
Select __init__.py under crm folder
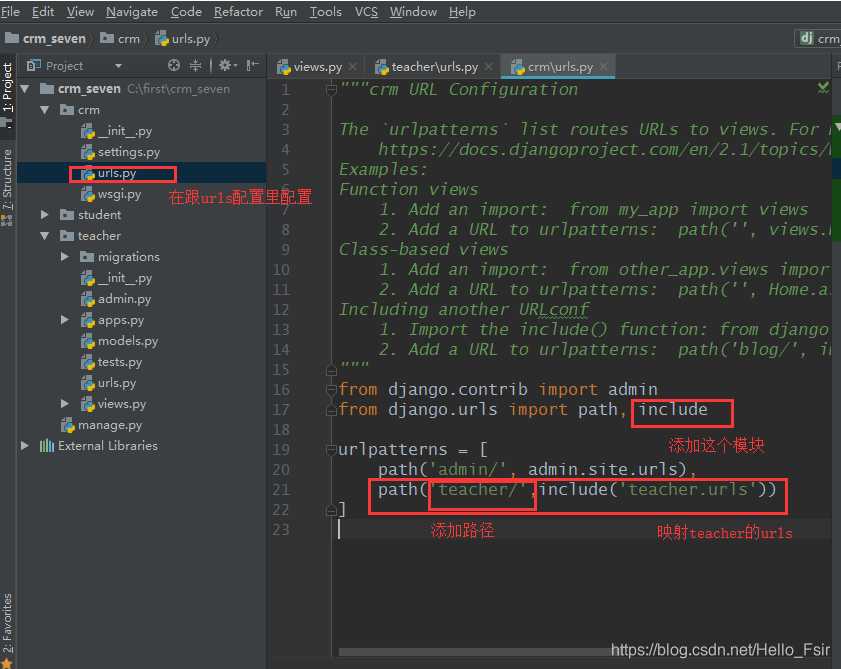pyautogui.click(x=116, y=131)
